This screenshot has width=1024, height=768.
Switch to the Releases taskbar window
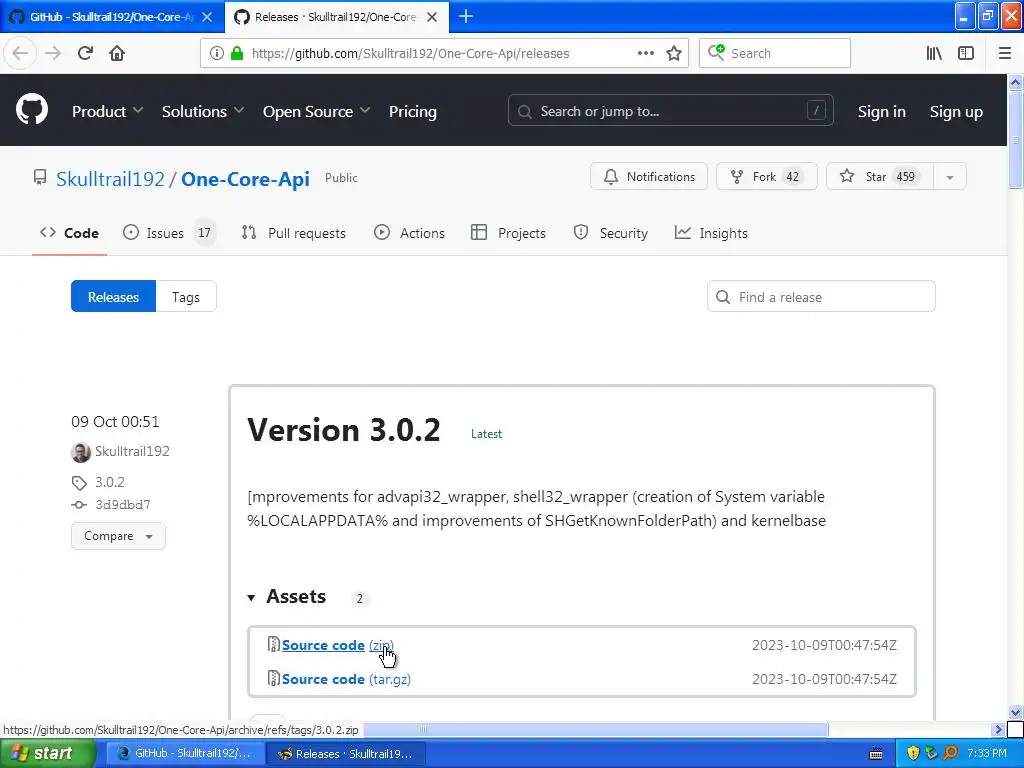pos(346,754)
